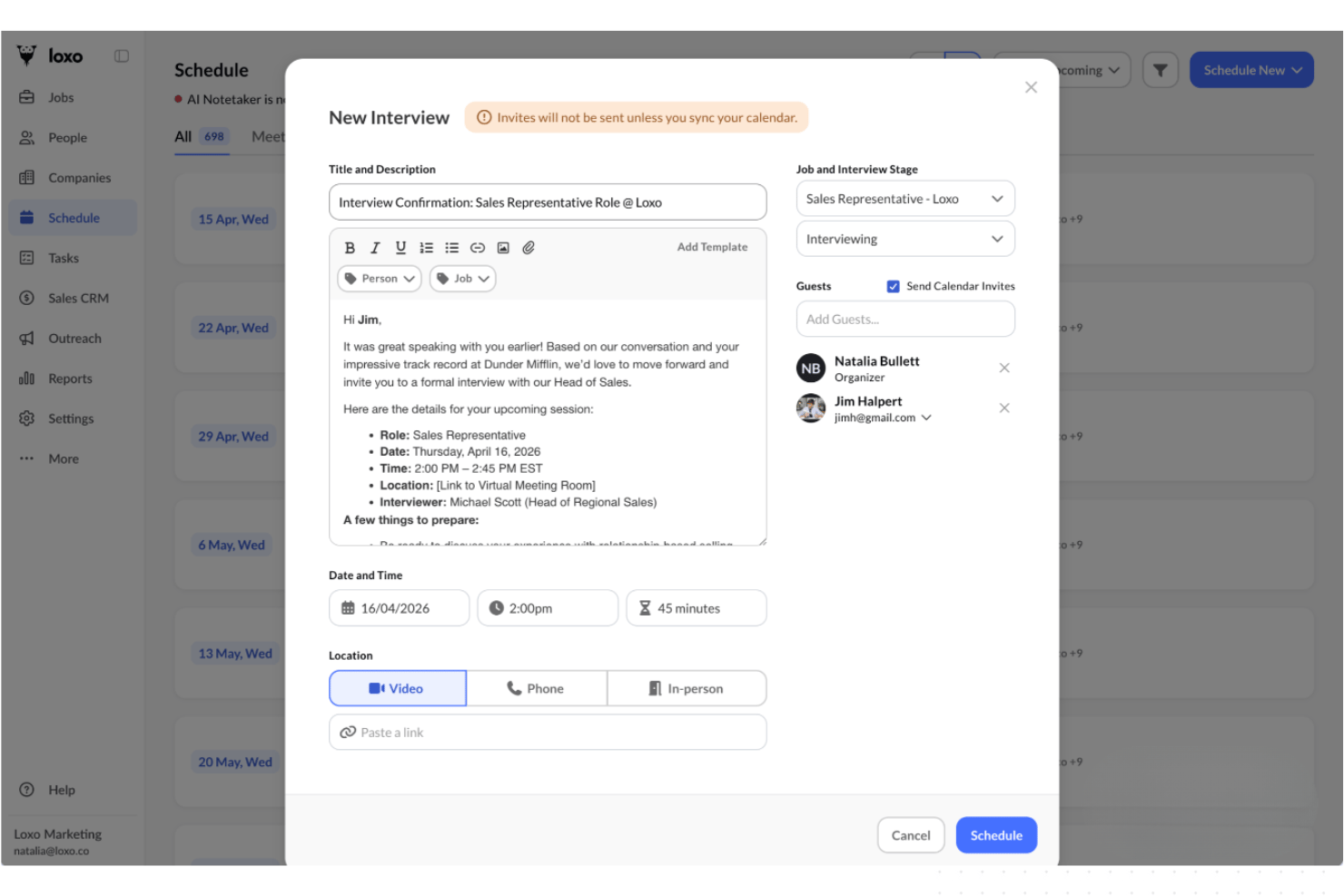This screenshot has width=1344, height=896.
Task: Click into description body text
Action: (x=548, y=422)
